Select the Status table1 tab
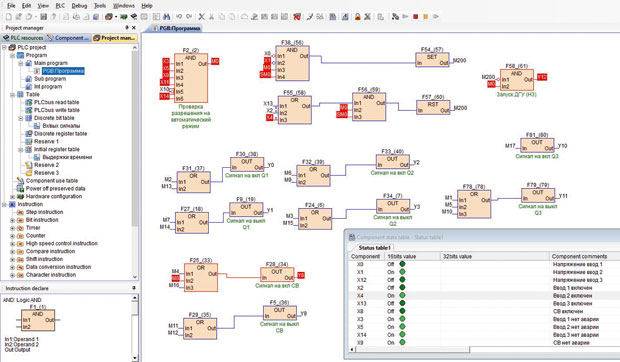Viewport: 620px width, 362px height. pos(374,248)
